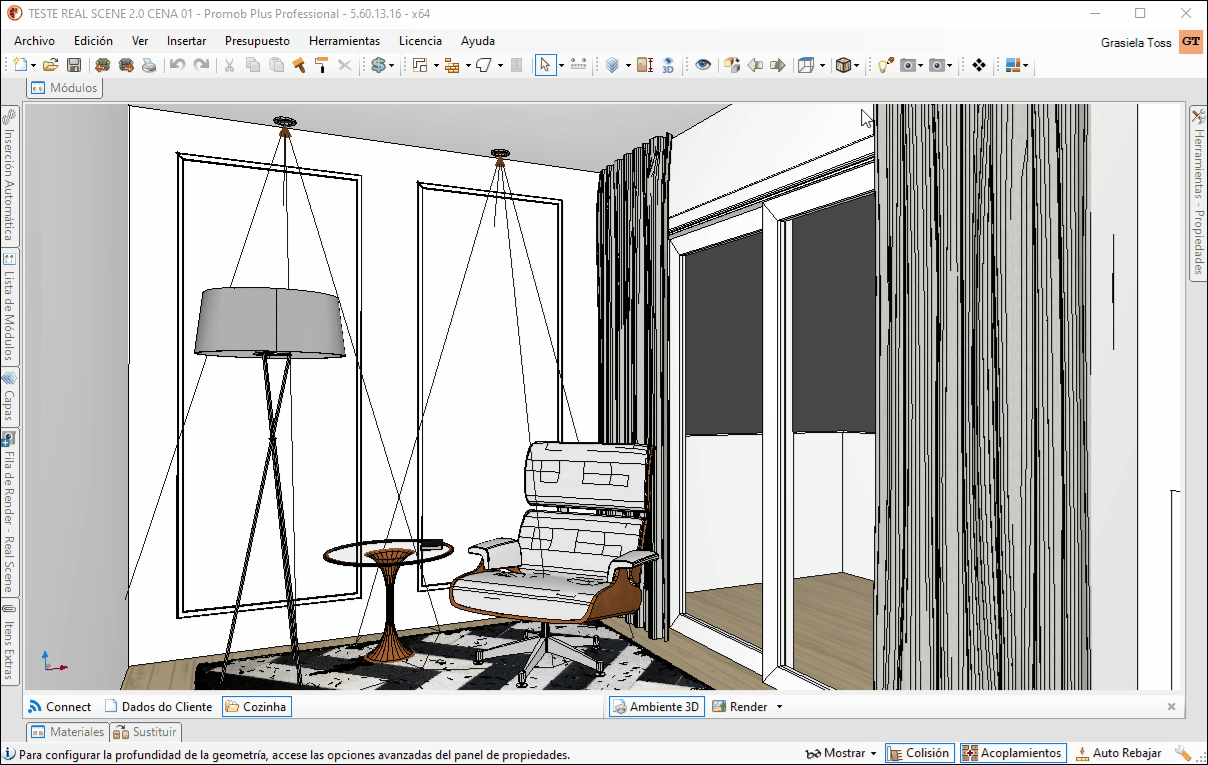Expand the budget dollar icon dropdown
Viewport: 1208px width, 765px height.
[x=391, y=65]
